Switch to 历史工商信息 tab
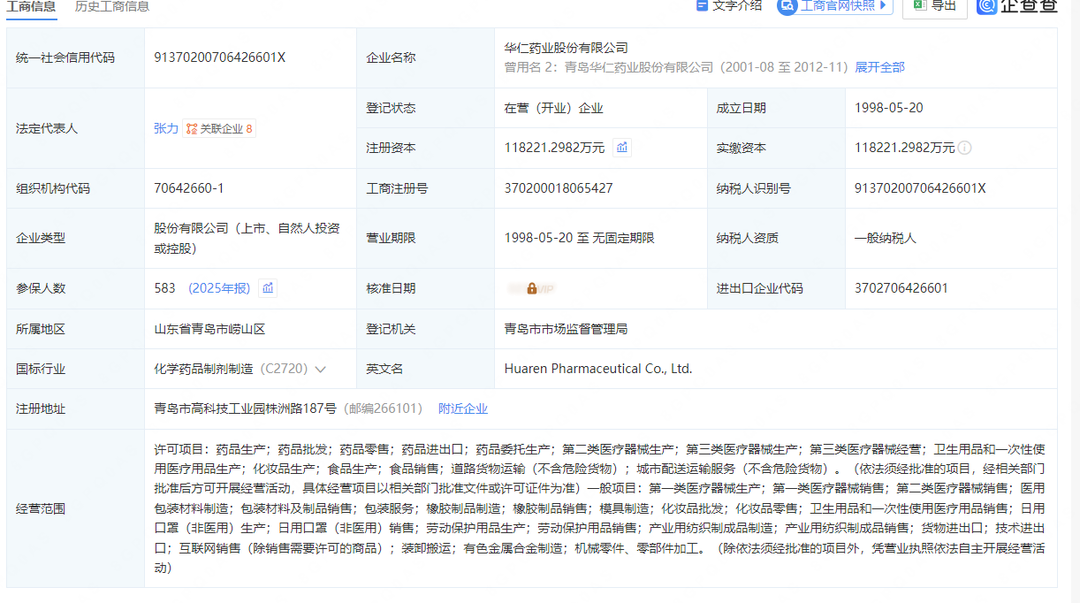 tap(112, 7)
